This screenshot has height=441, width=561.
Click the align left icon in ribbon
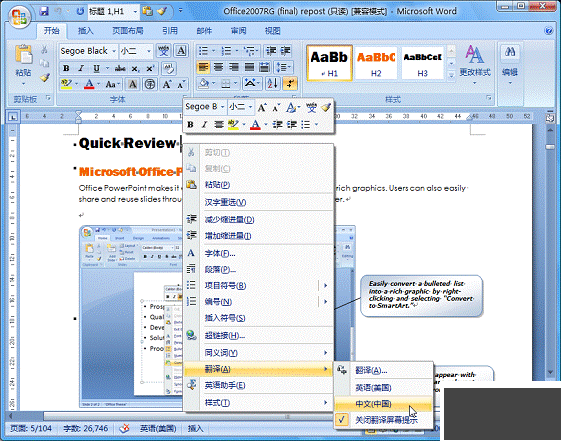click(x=203, y=67)
